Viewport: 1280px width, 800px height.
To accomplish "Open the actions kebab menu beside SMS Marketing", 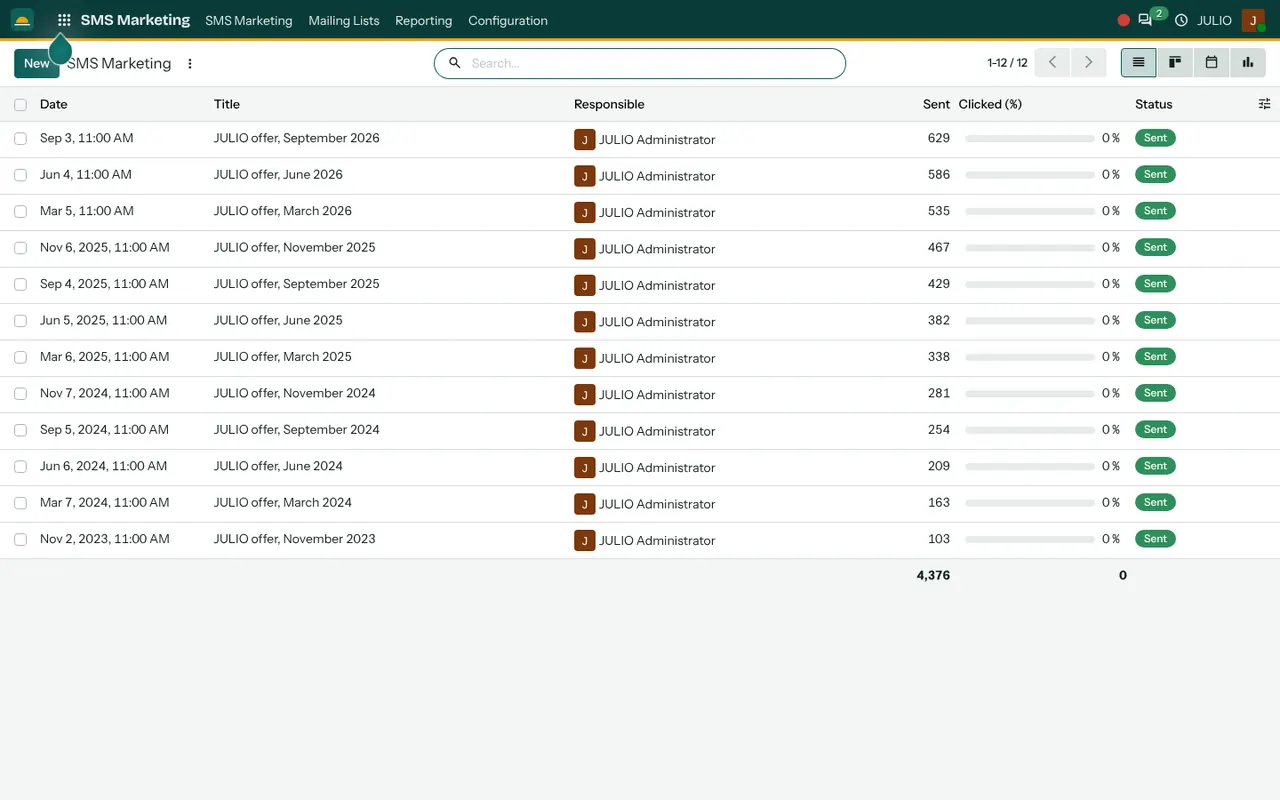I will [x=190, y=64].
